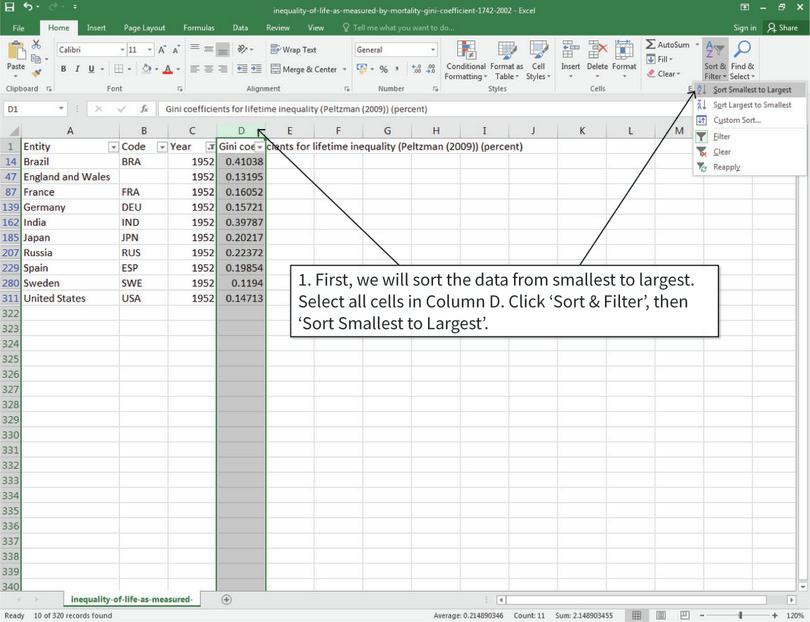Screen dimensions: 810x622
Task: Toggle underline formatting
Action: point(91,69)
